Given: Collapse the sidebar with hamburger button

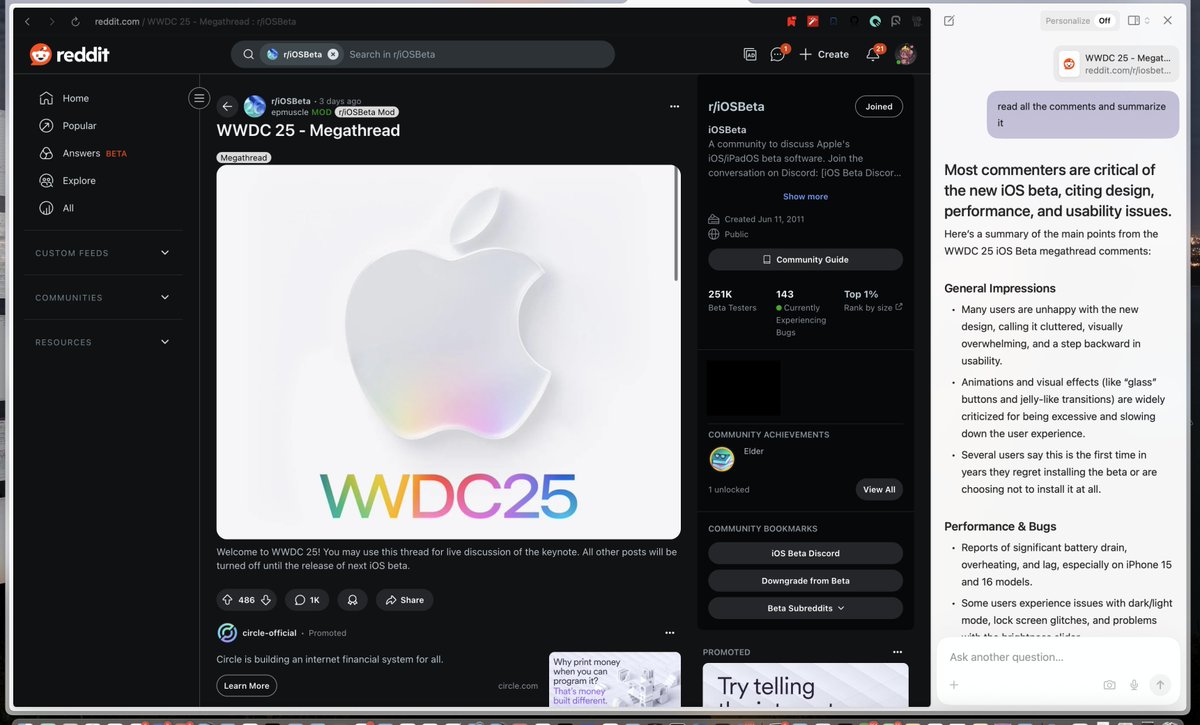Looking at the screenshot, I should point(199,98).
